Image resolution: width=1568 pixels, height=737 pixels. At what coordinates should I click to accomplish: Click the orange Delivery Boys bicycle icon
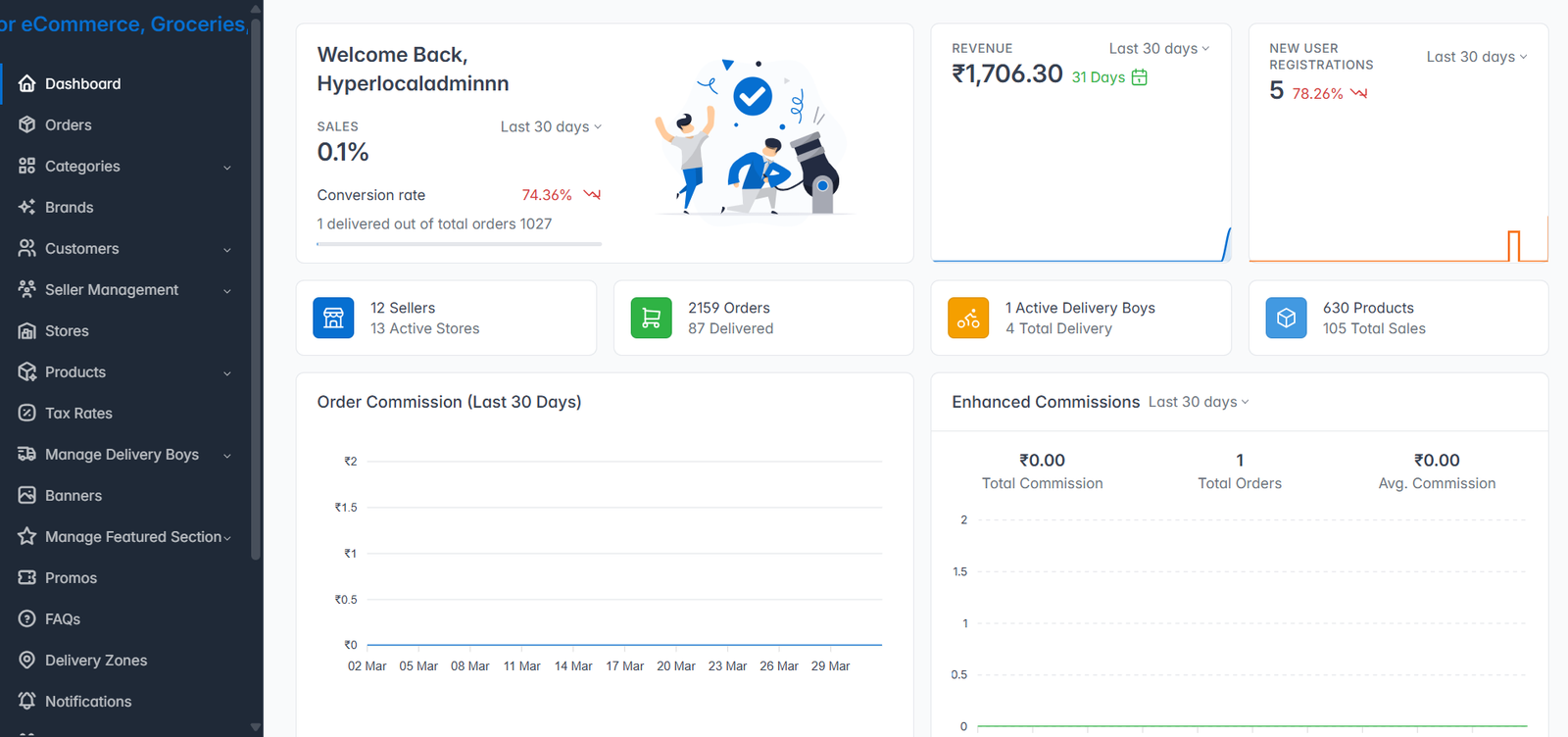pyautogui.click(x=968, y=319)
